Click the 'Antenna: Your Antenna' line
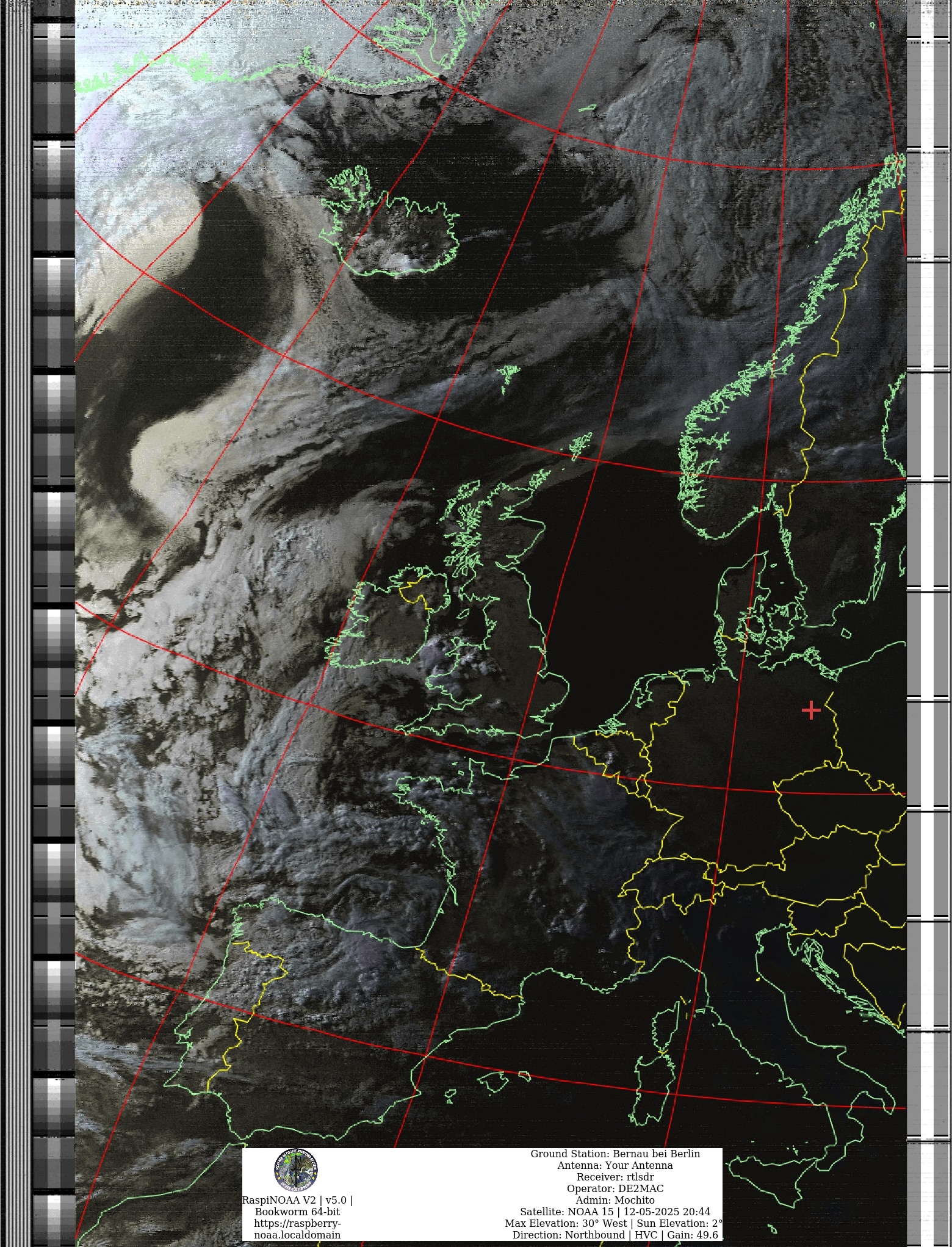Screen dimensions: 952x1247 point(615,1165)
